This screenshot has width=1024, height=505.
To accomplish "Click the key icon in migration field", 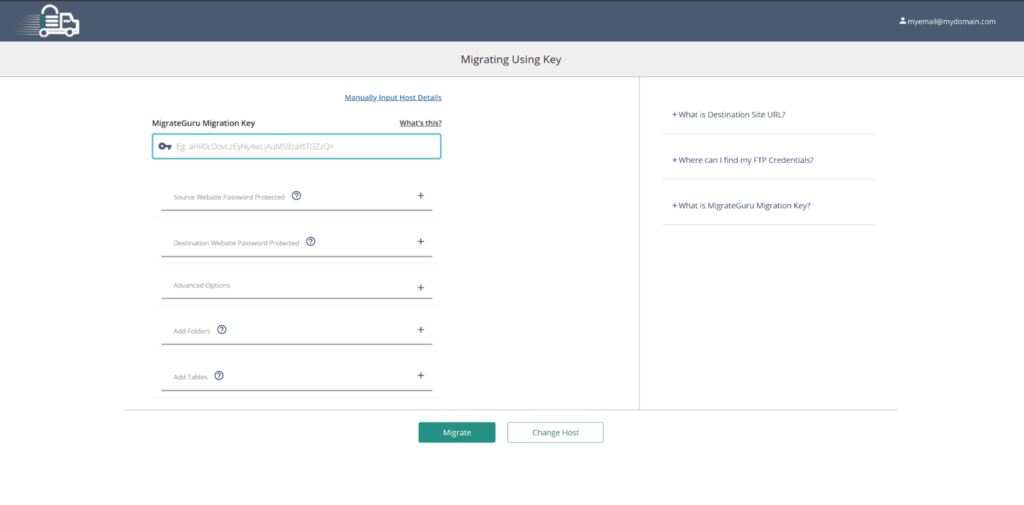I will click(x=165, y=146).
